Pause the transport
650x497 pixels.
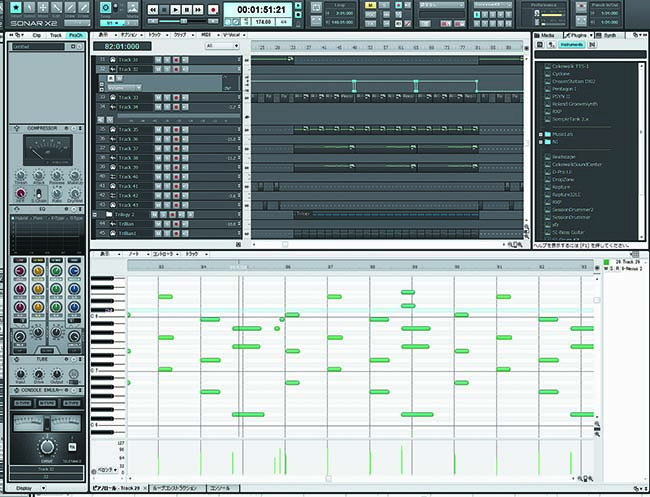(x=187, y=9)
